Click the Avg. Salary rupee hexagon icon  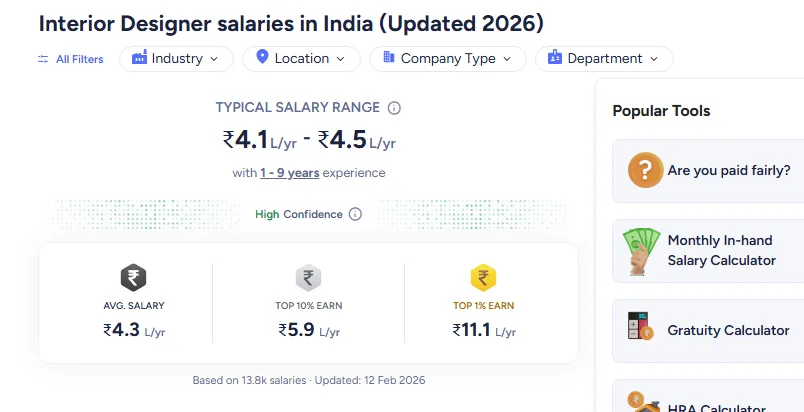click(133, 278)
